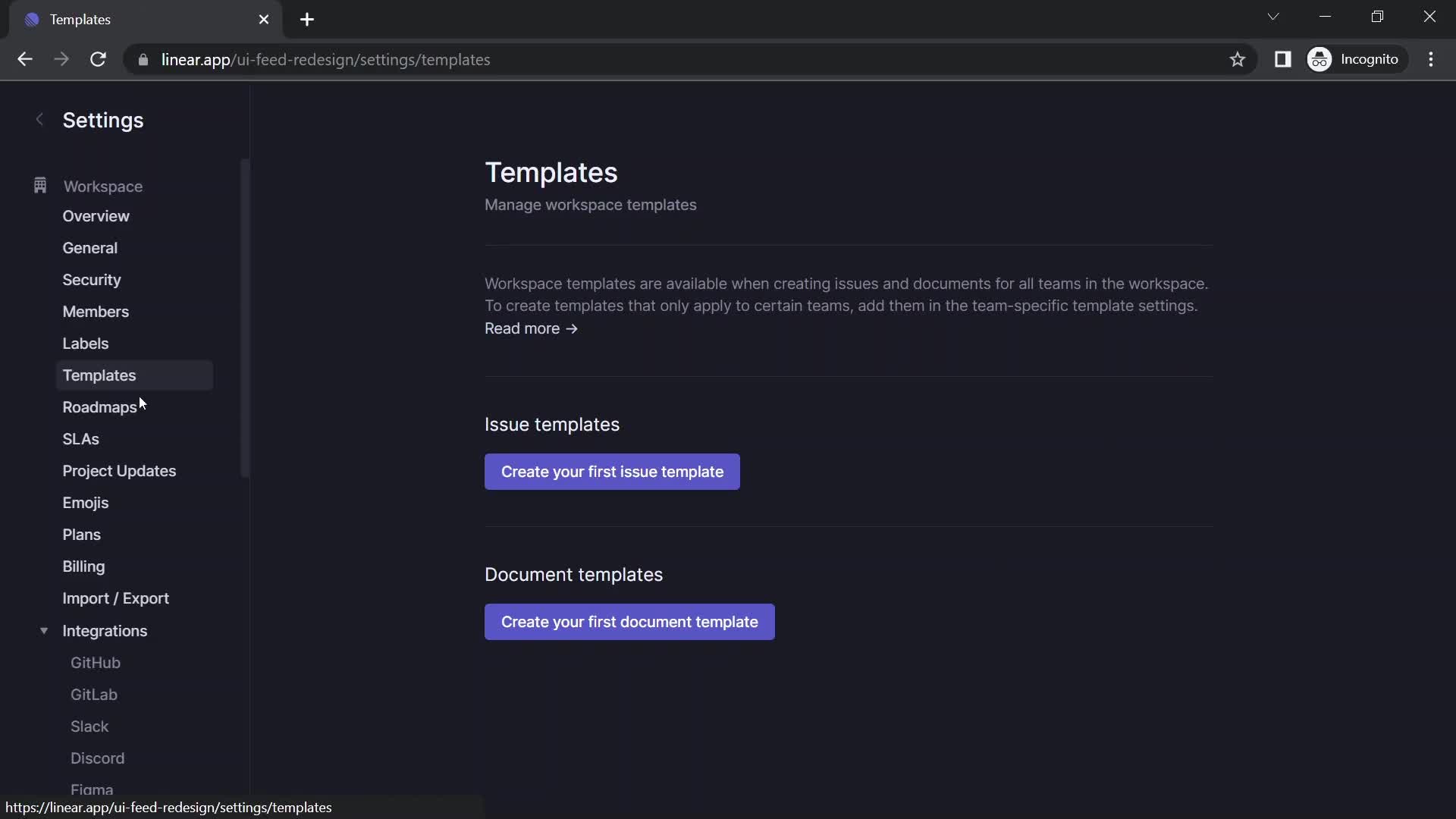Image resolution: width=1456 pixels, height=819 pixels.
Task: Toggle browser bookmark for page
Action: tap(1237, 59)
